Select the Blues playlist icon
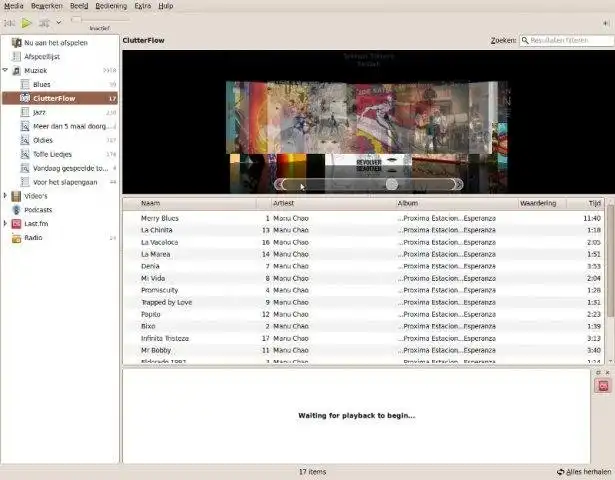 tap(25, 84)
